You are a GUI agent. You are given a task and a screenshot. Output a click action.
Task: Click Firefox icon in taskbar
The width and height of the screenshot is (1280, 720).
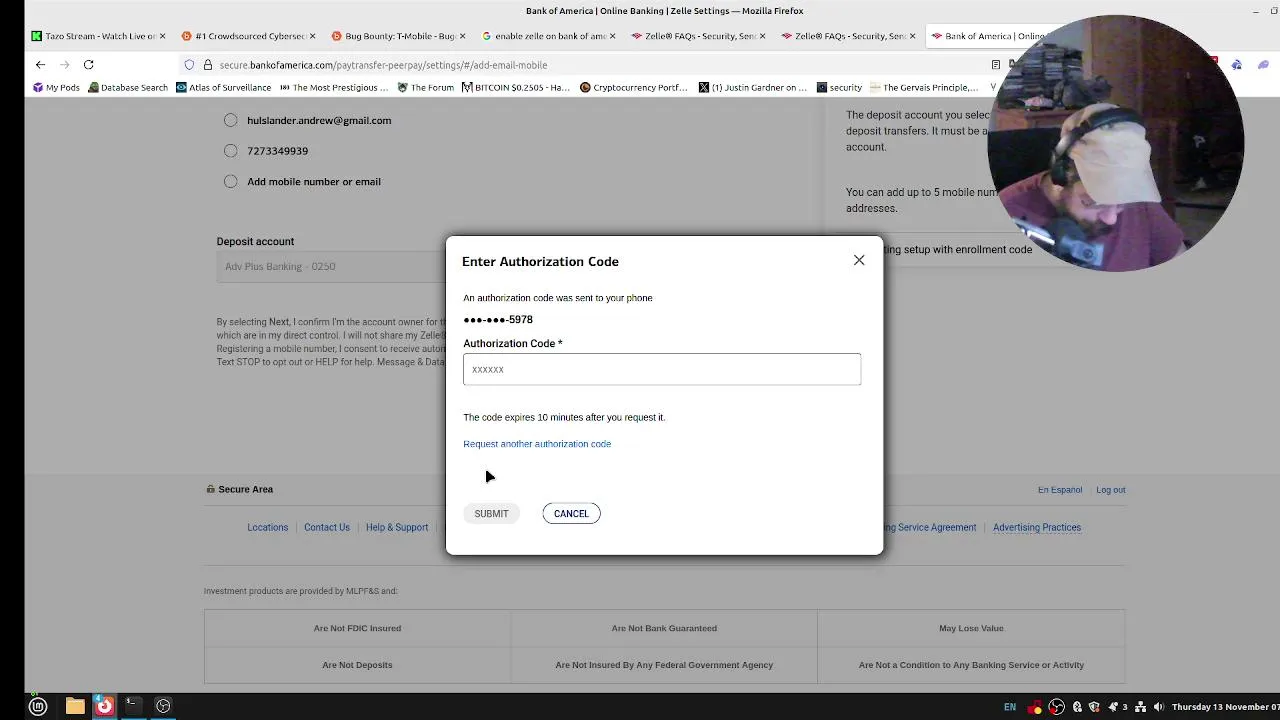pyautogui.click(x=104, y=707)
